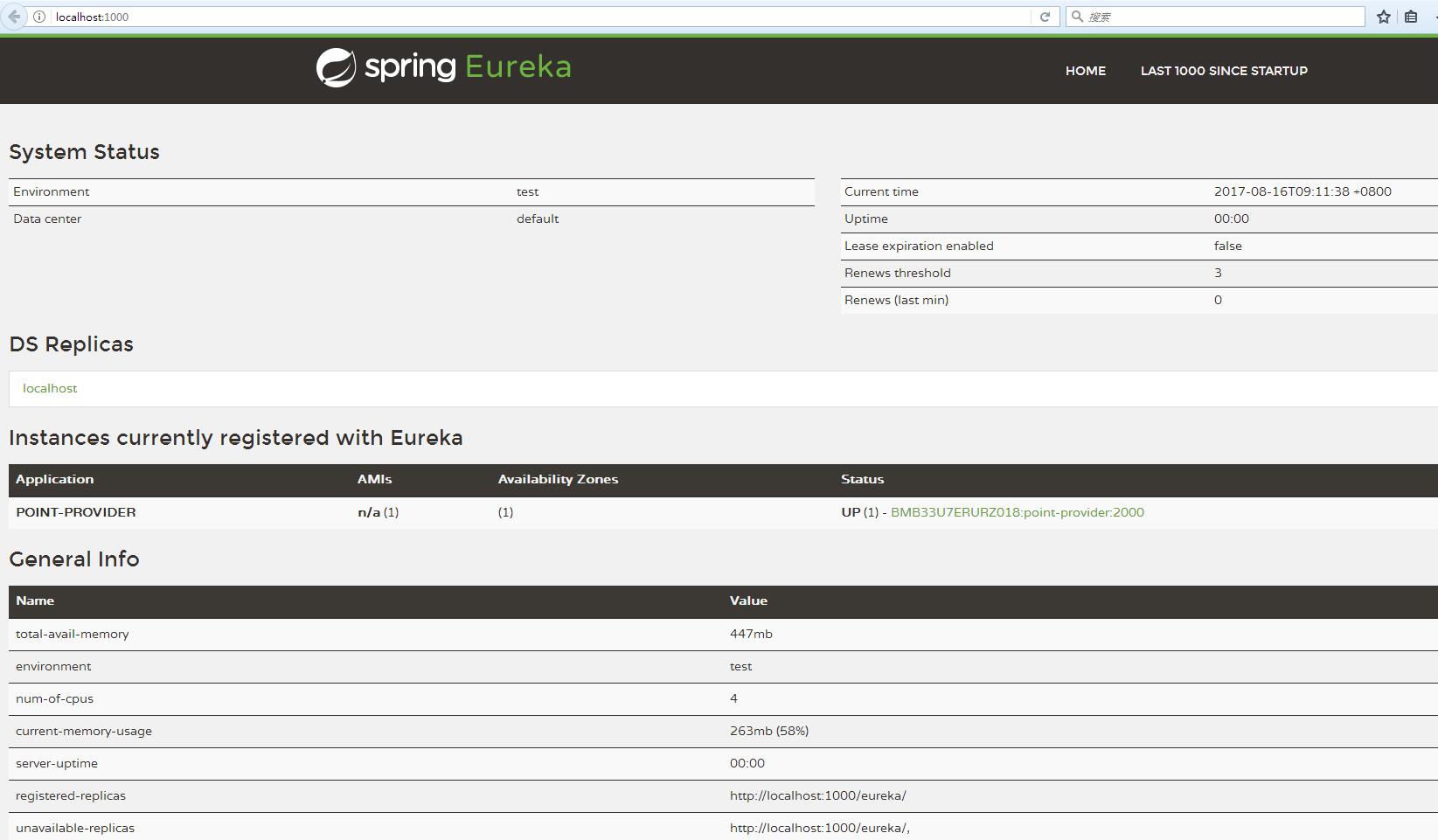
Task: Select the Data center label
Action: pos(47,219)
